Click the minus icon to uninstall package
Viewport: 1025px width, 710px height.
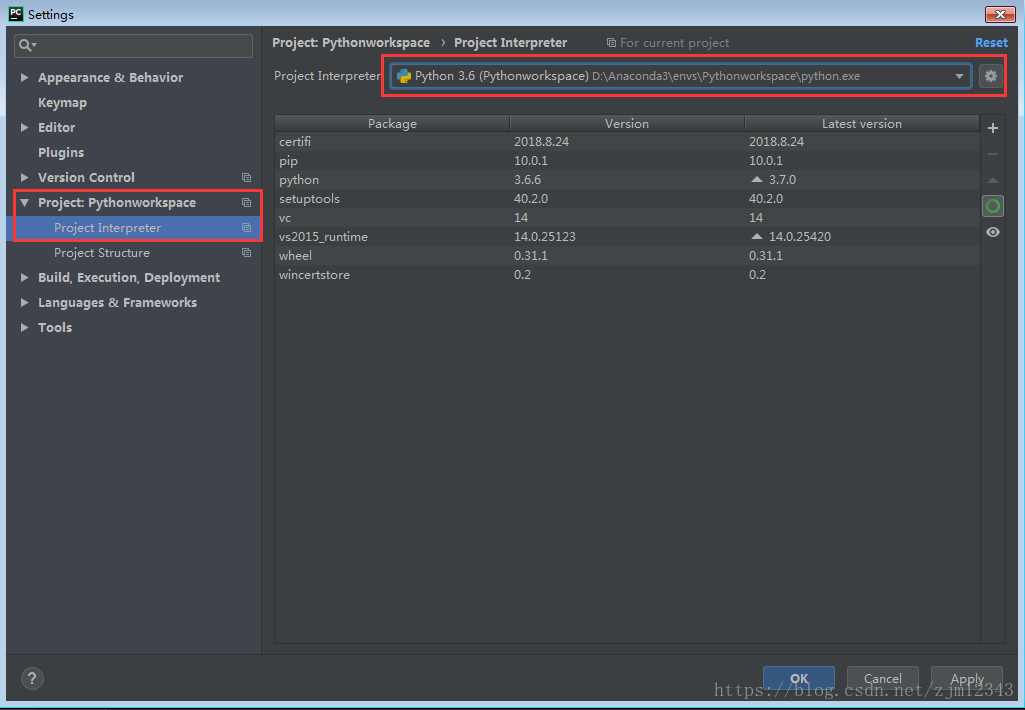992,154
